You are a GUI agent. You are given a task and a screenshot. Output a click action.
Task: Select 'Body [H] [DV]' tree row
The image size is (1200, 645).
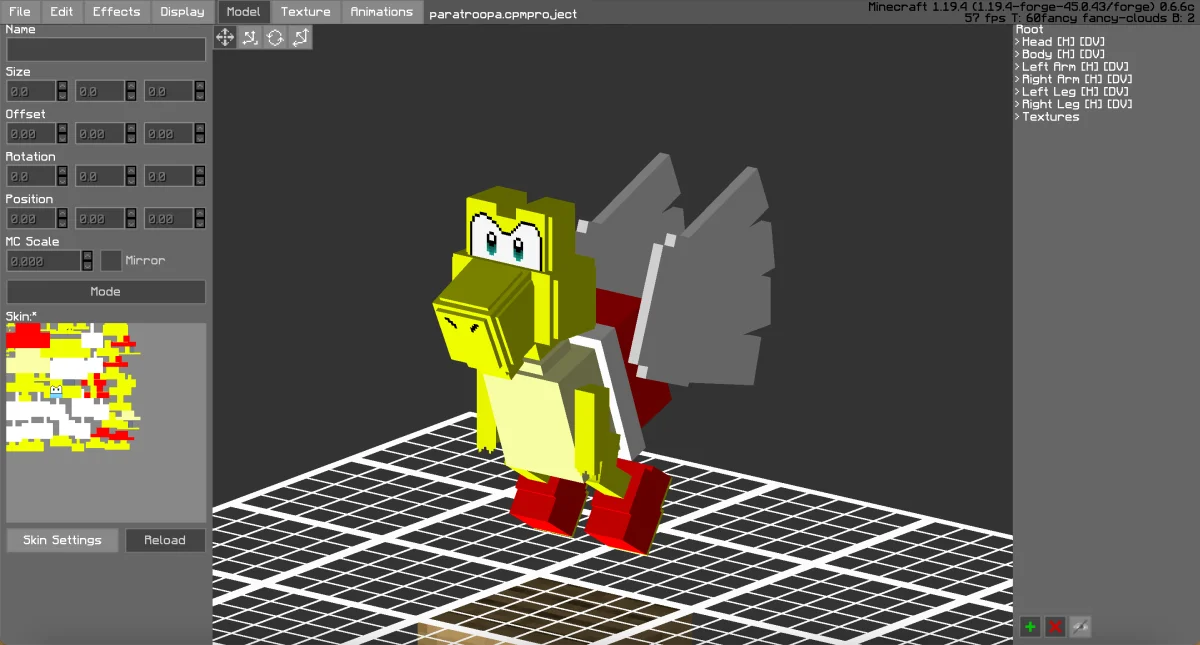click(x=1063, y=54)
